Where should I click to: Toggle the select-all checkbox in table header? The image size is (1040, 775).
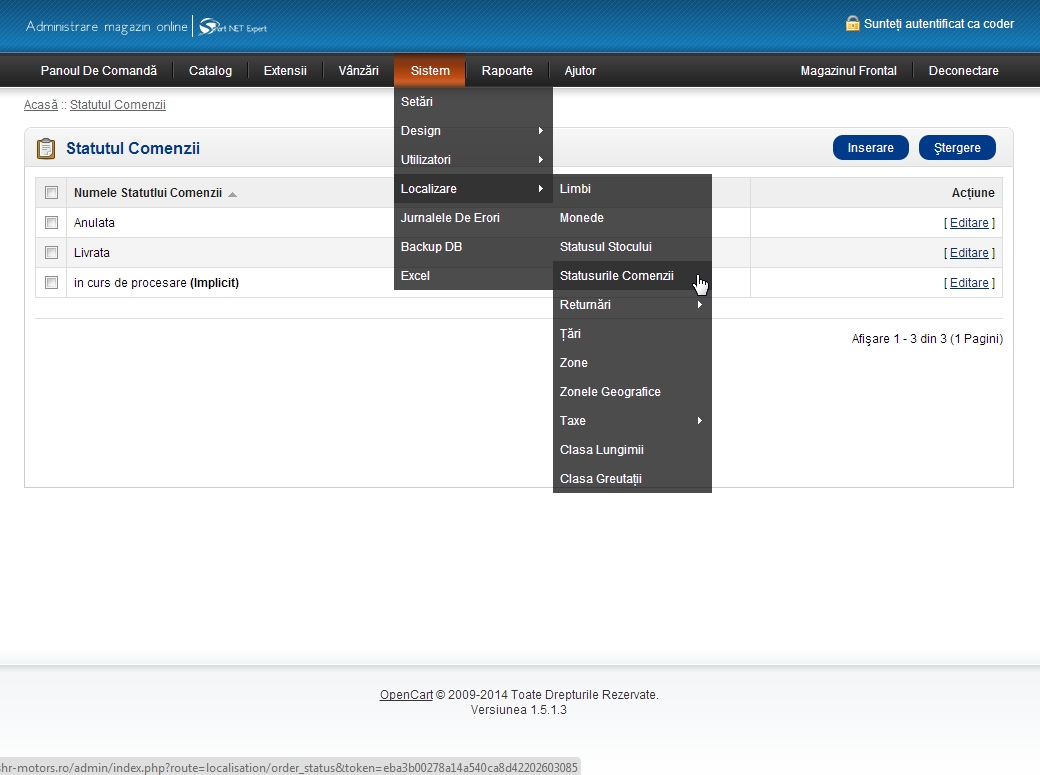pyautogui.click(x=52, y=193)
